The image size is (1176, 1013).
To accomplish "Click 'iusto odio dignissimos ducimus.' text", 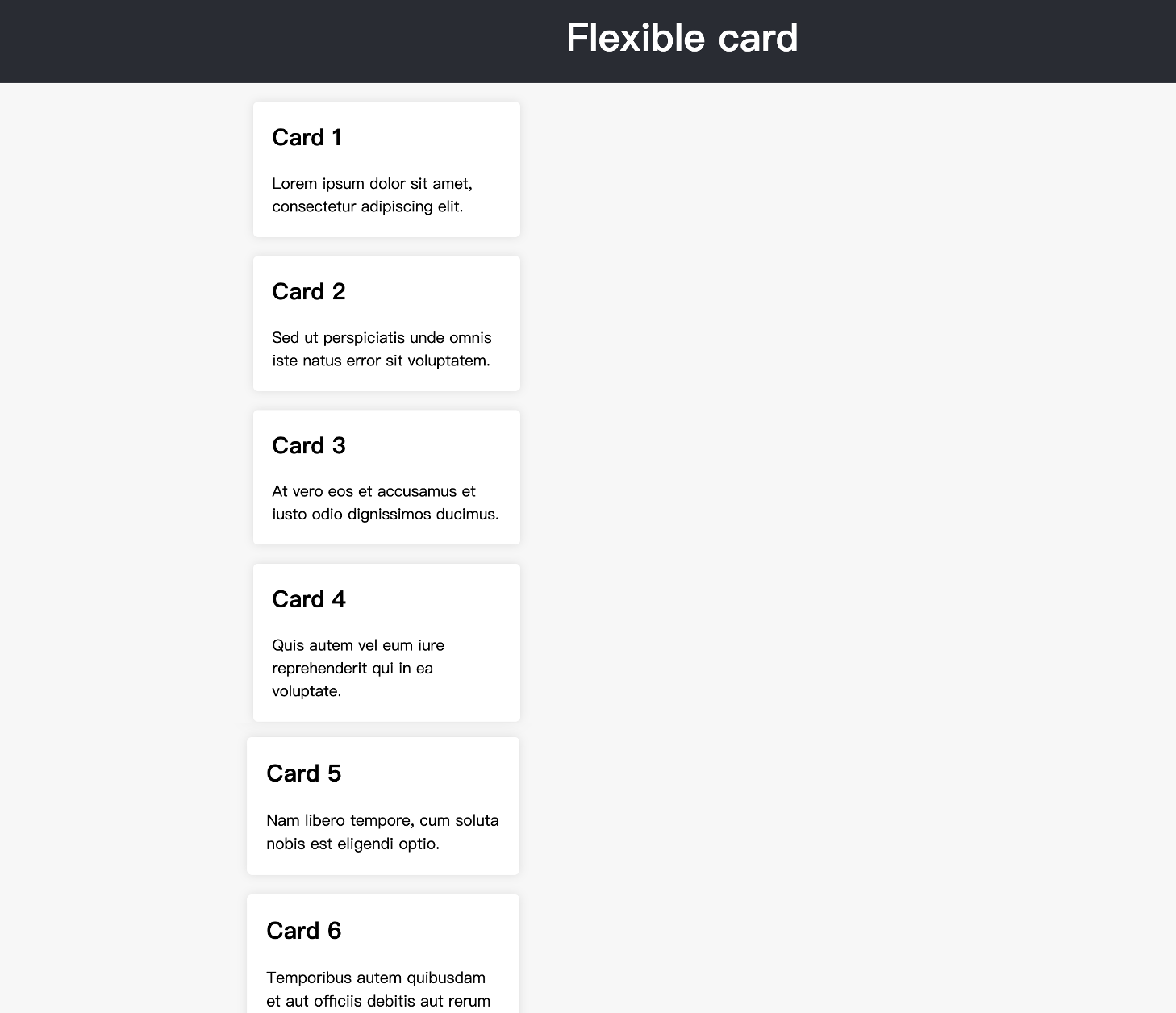I will (x=386, y=515).
